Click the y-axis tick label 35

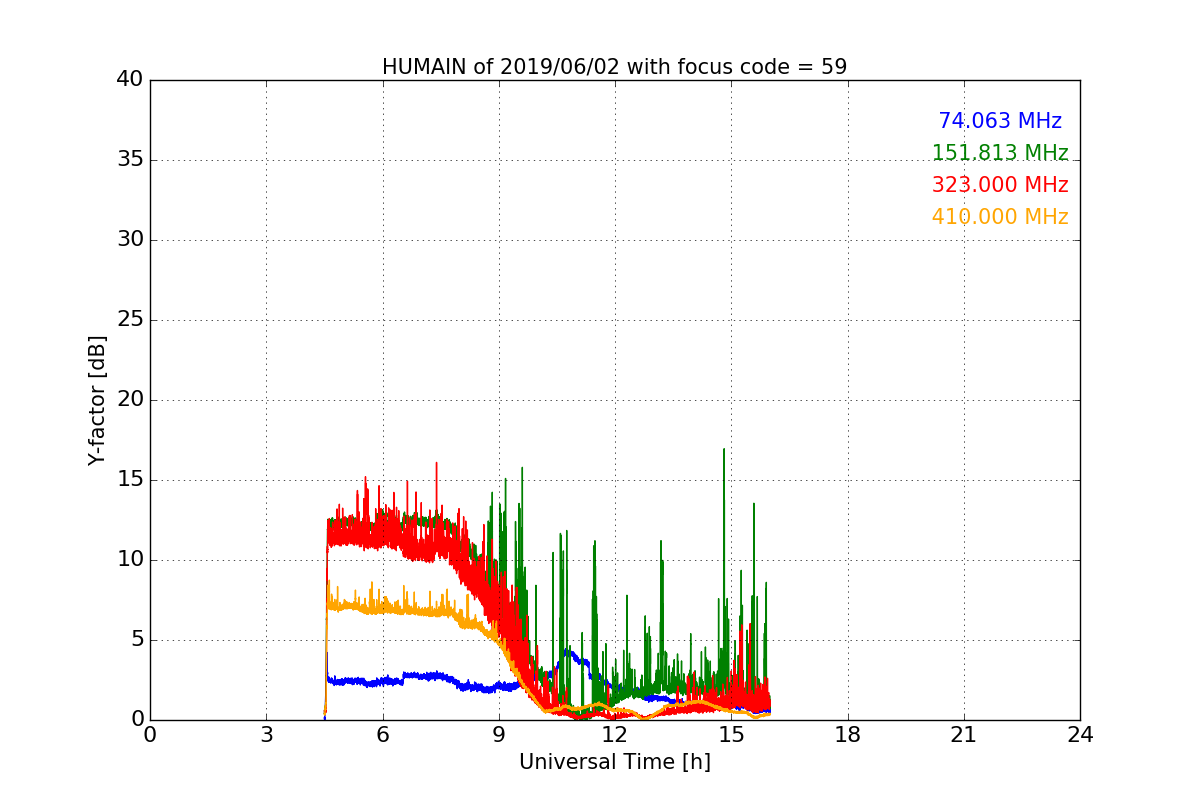click(130, 160)
